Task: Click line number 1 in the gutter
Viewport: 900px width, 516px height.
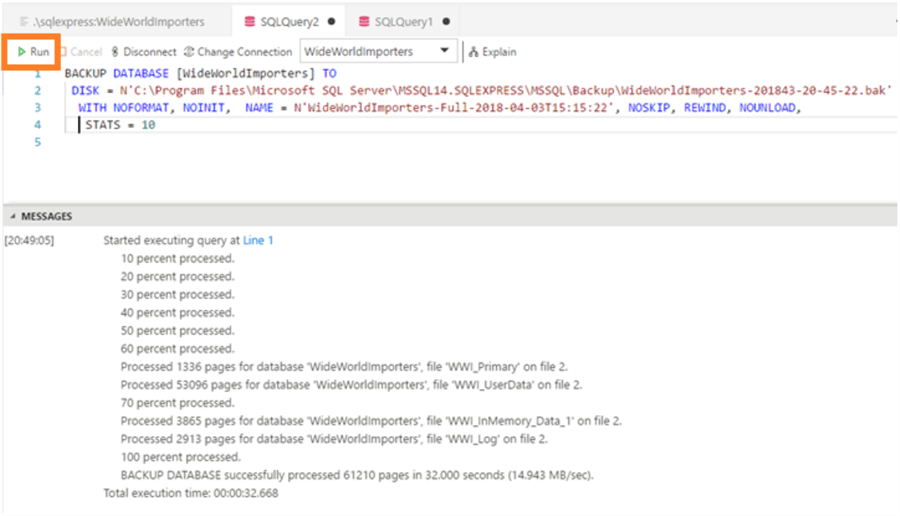Action: point(38,74)
